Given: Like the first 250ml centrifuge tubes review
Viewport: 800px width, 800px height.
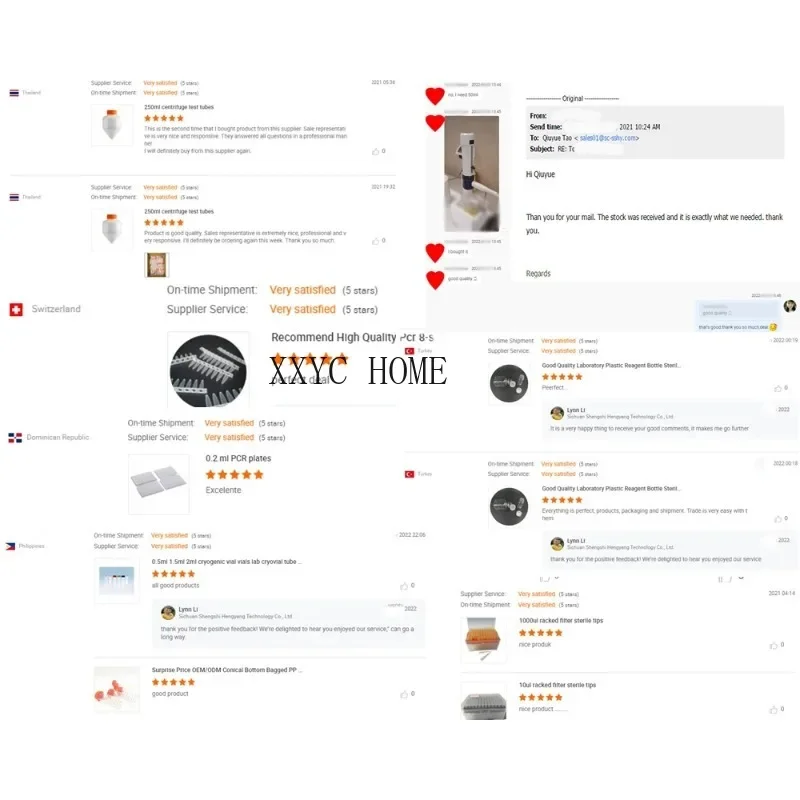Looking at the screenshot, I should 376,152.
